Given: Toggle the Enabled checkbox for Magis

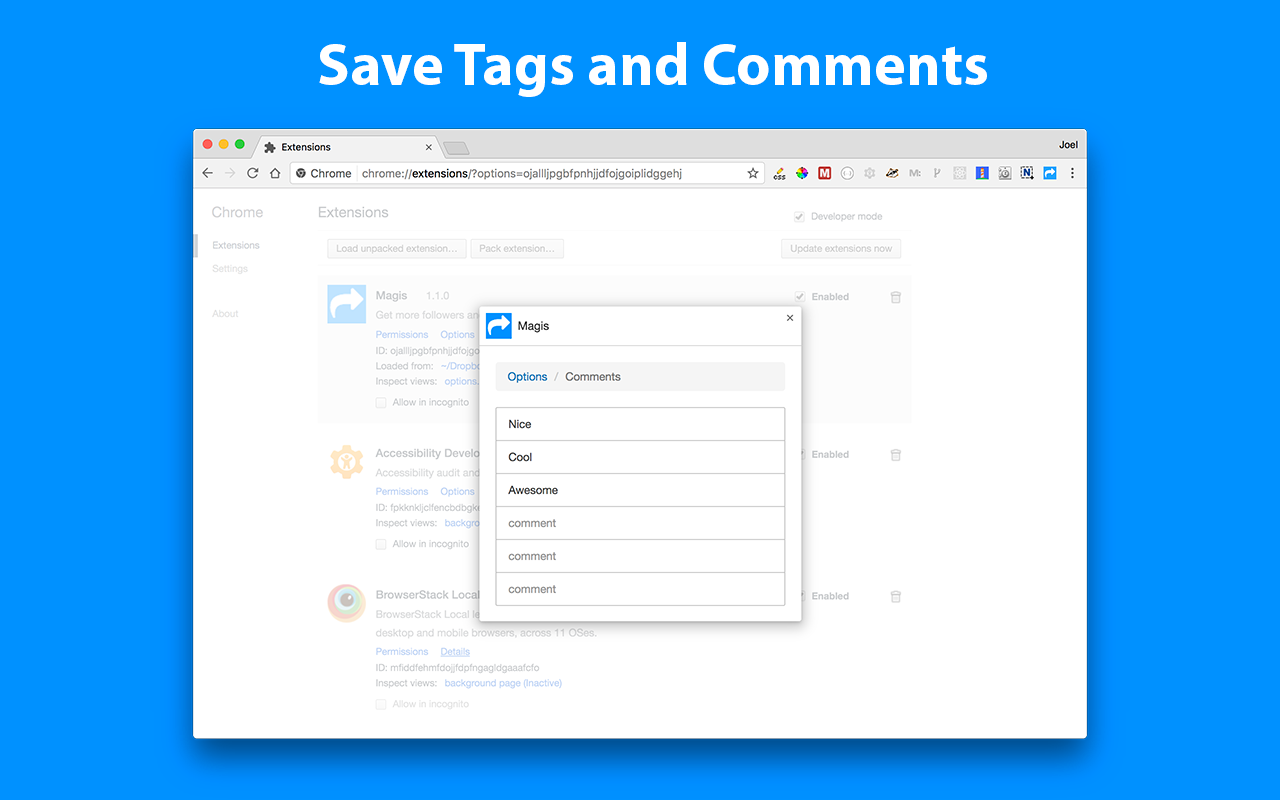Looking at the screenshot, I should tap(799, 297).
